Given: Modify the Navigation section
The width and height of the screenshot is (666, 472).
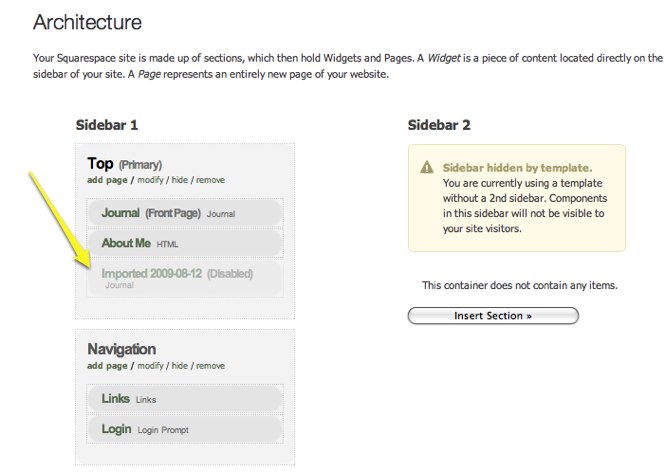Looking at the screenshot, I should 150,366.
